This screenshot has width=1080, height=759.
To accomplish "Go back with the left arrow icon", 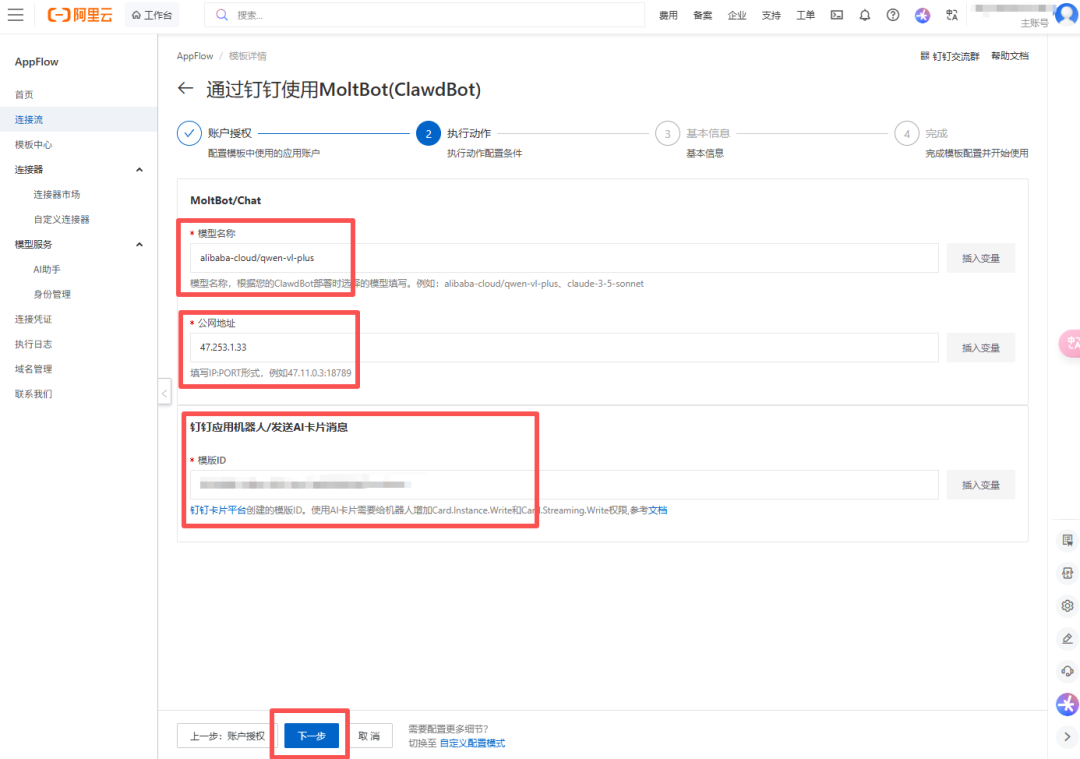I will 185,88.
